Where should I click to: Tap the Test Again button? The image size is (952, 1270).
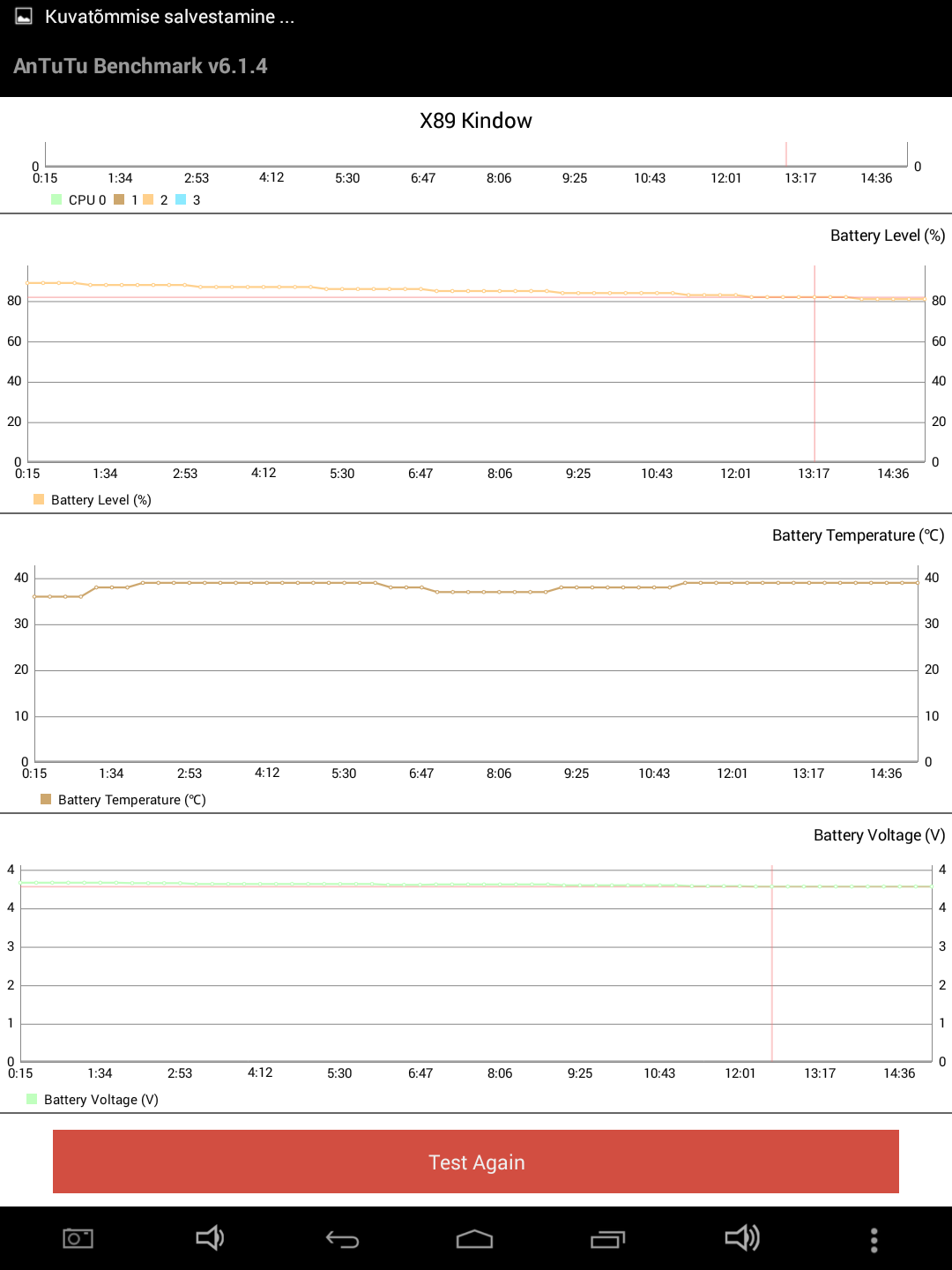click(476, 1162)
